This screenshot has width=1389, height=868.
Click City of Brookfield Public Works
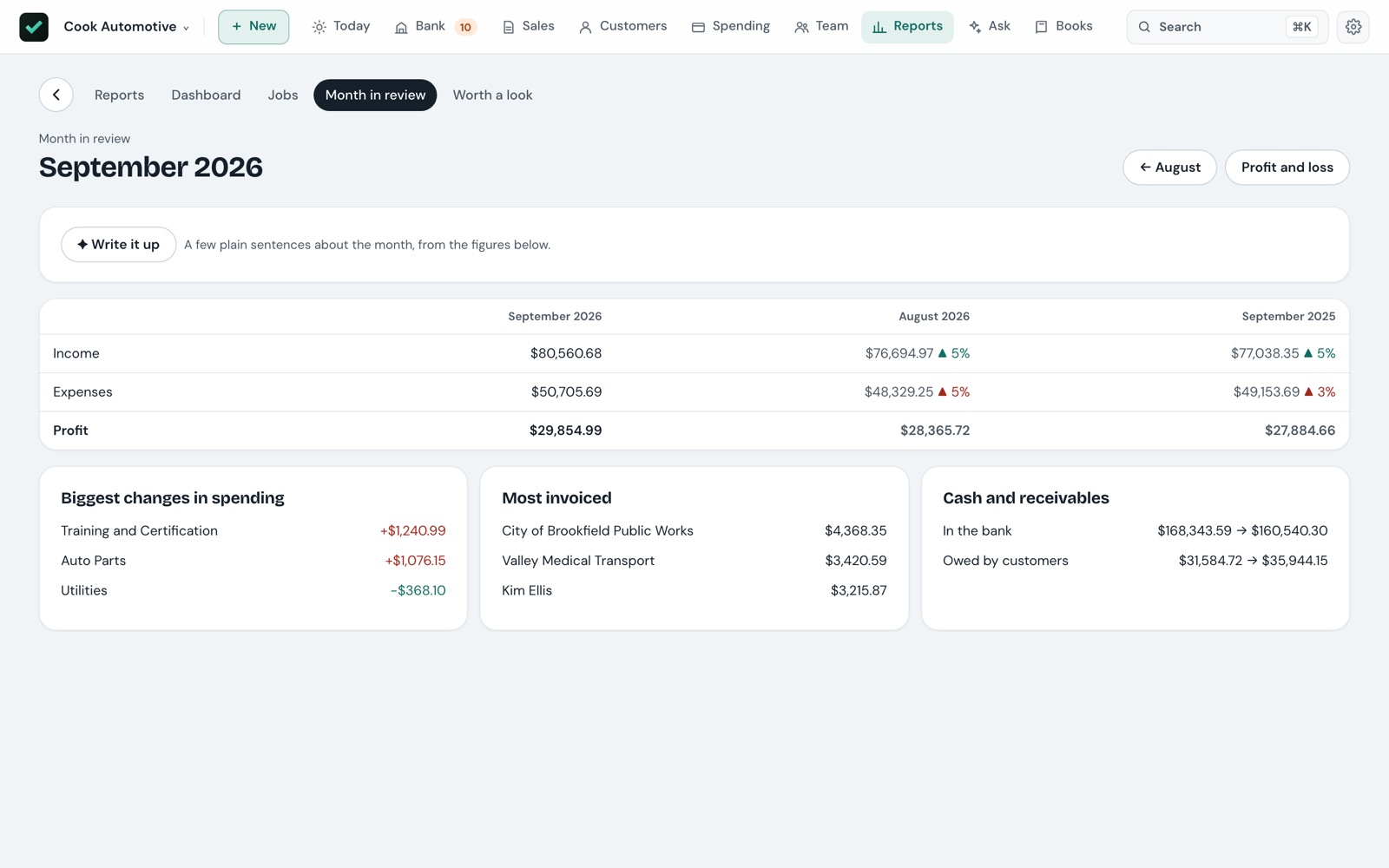coord(597,531)
